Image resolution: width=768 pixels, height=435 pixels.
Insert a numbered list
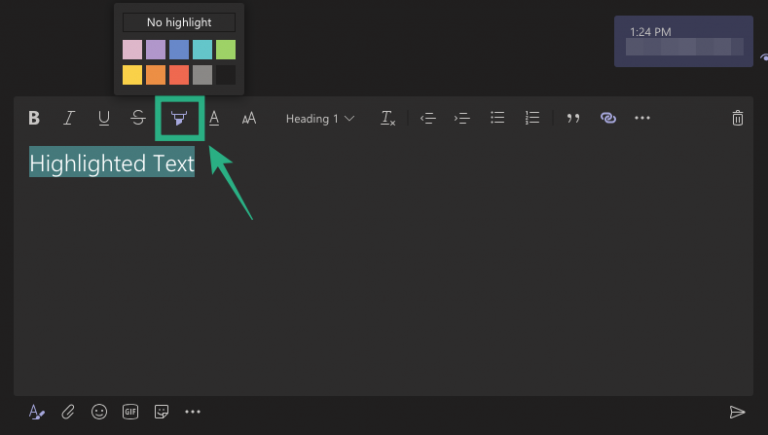(532, 118)
